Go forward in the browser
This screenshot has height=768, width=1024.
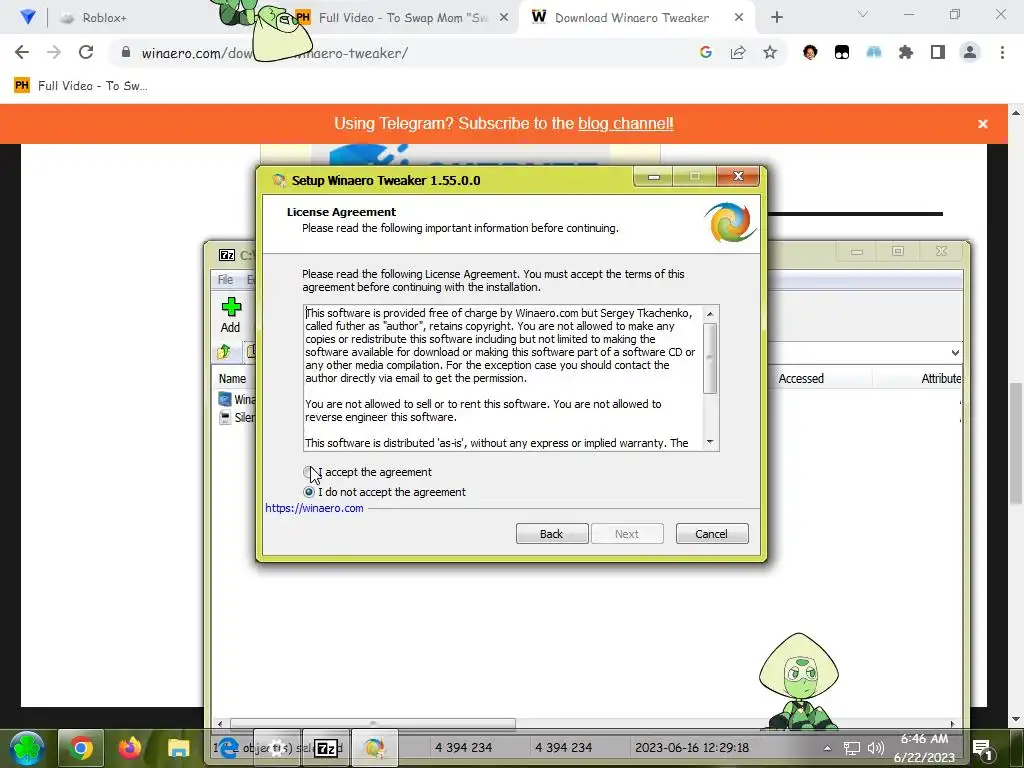click(x=54, y=52)
